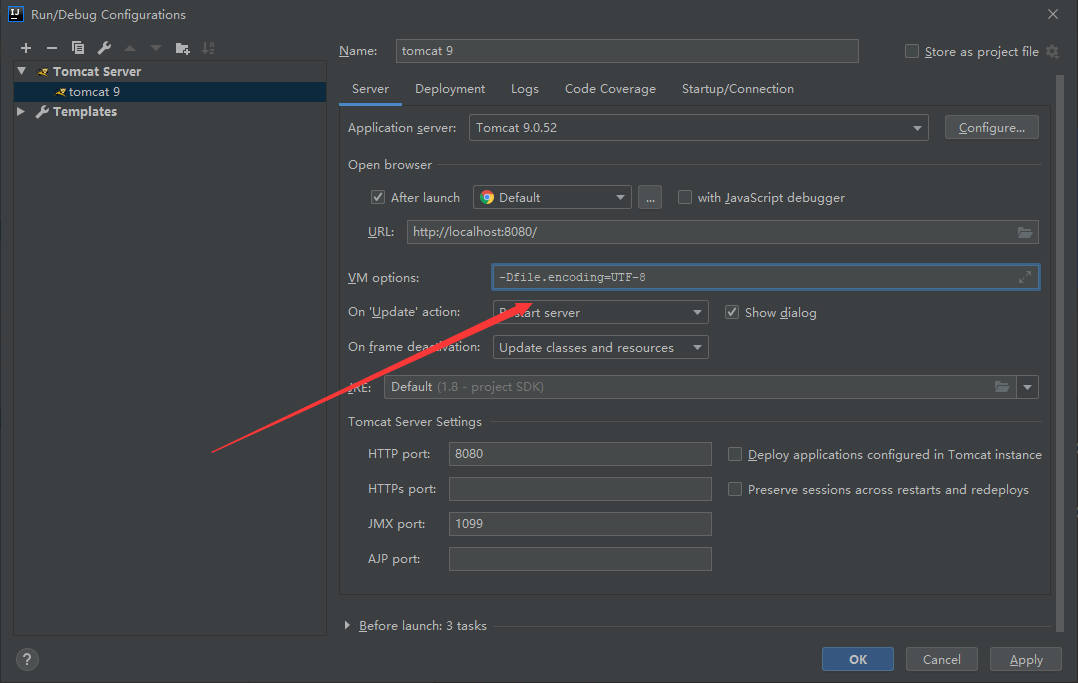
Task: Open the URL browse folder icon
Action: click(1024, 232)
